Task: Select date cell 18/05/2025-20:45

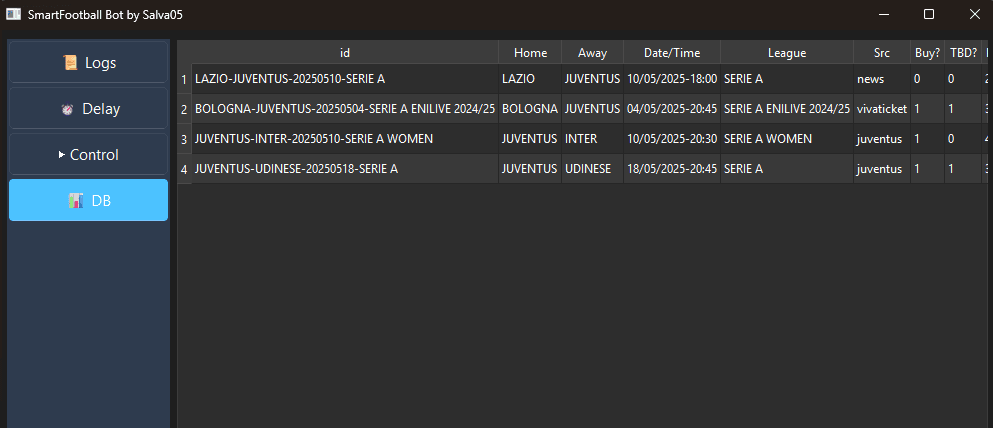Action: click(x=672, y=169)
